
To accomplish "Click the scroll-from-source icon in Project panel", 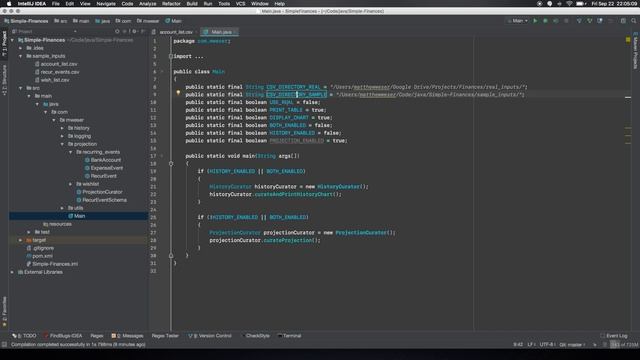I will pos(117,31).
